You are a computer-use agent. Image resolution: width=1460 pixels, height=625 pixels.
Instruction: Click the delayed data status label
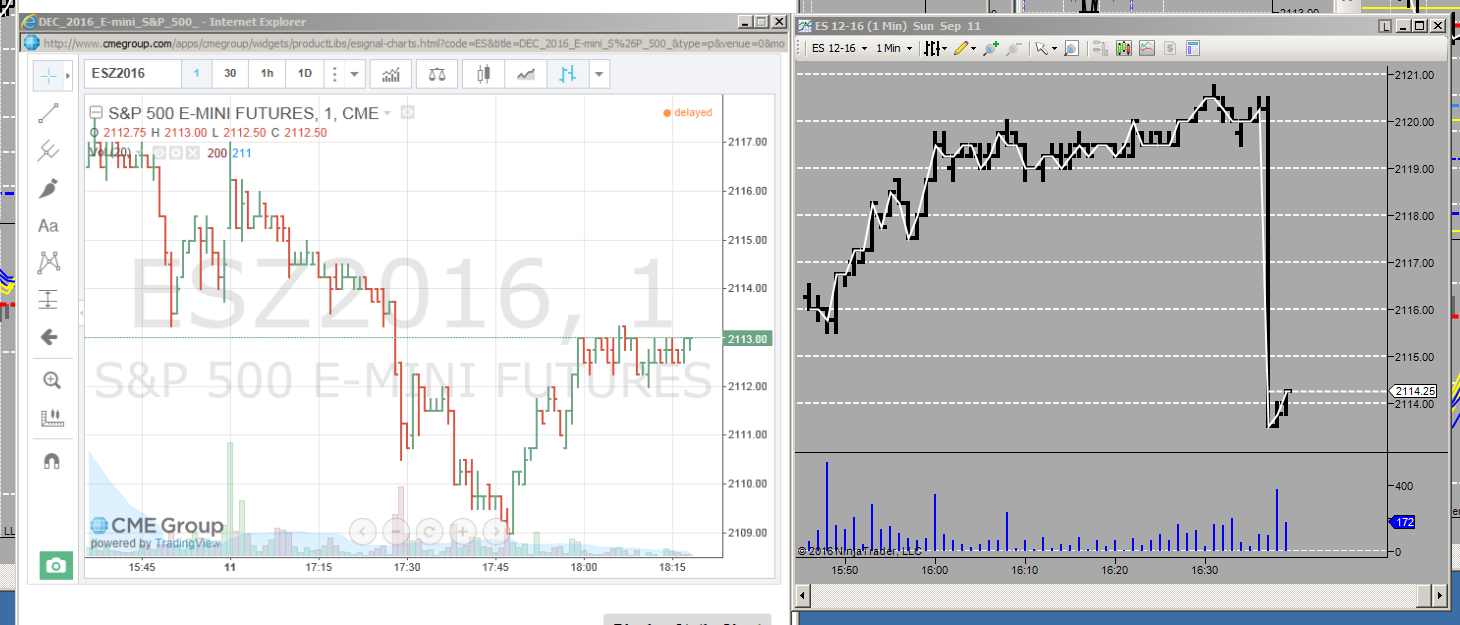[688, 113]
